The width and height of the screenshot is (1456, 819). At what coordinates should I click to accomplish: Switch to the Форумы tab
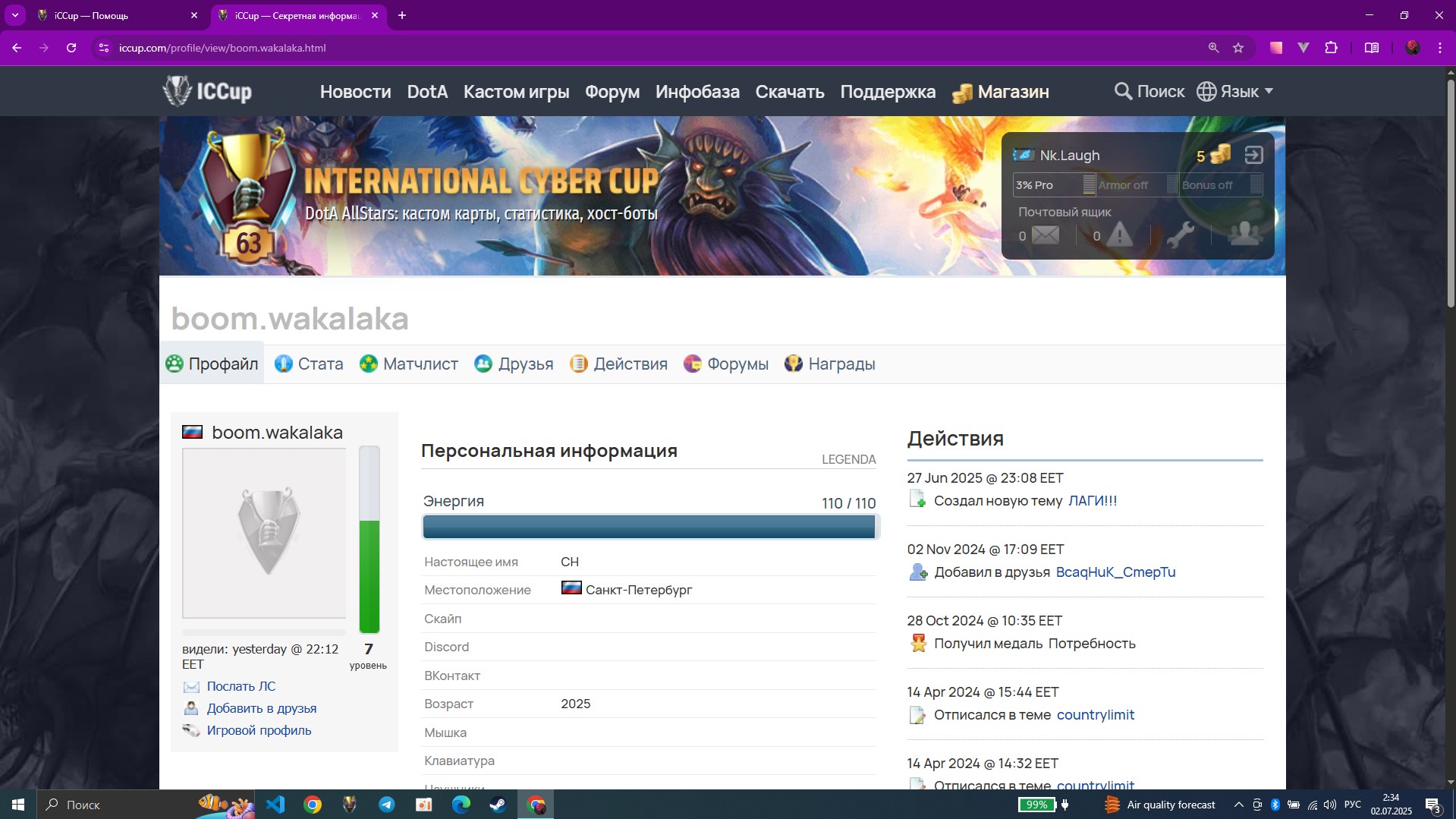coord(726,364)
